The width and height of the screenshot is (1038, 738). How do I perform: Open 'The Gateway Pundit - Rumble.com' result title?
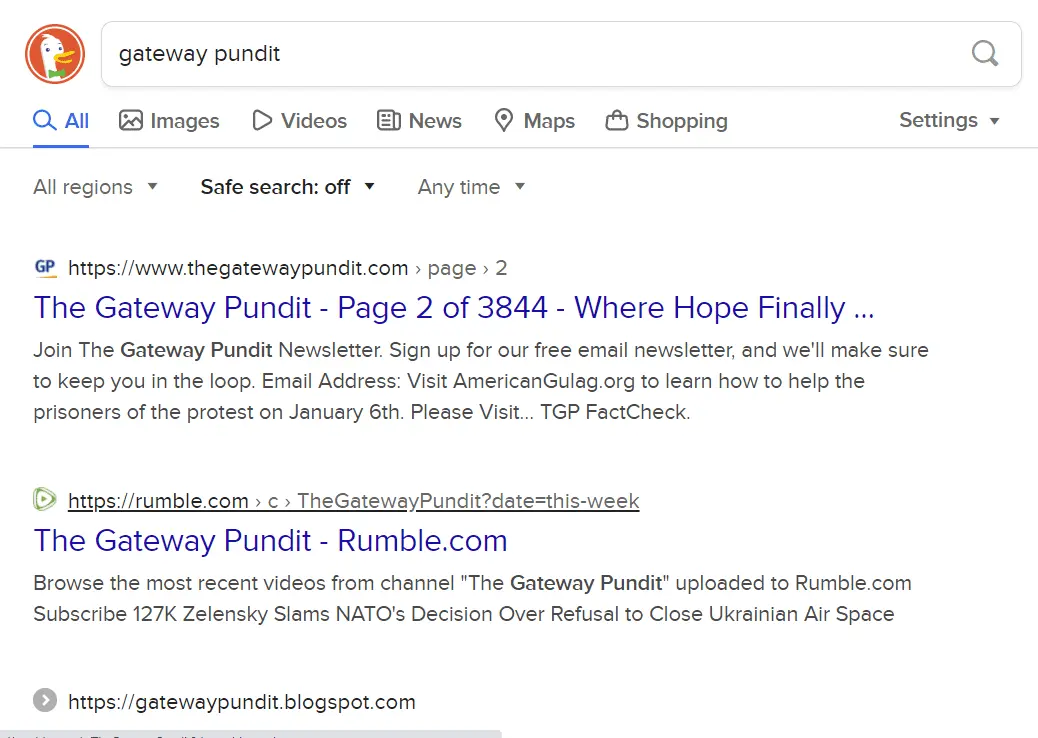pos(270,540)
